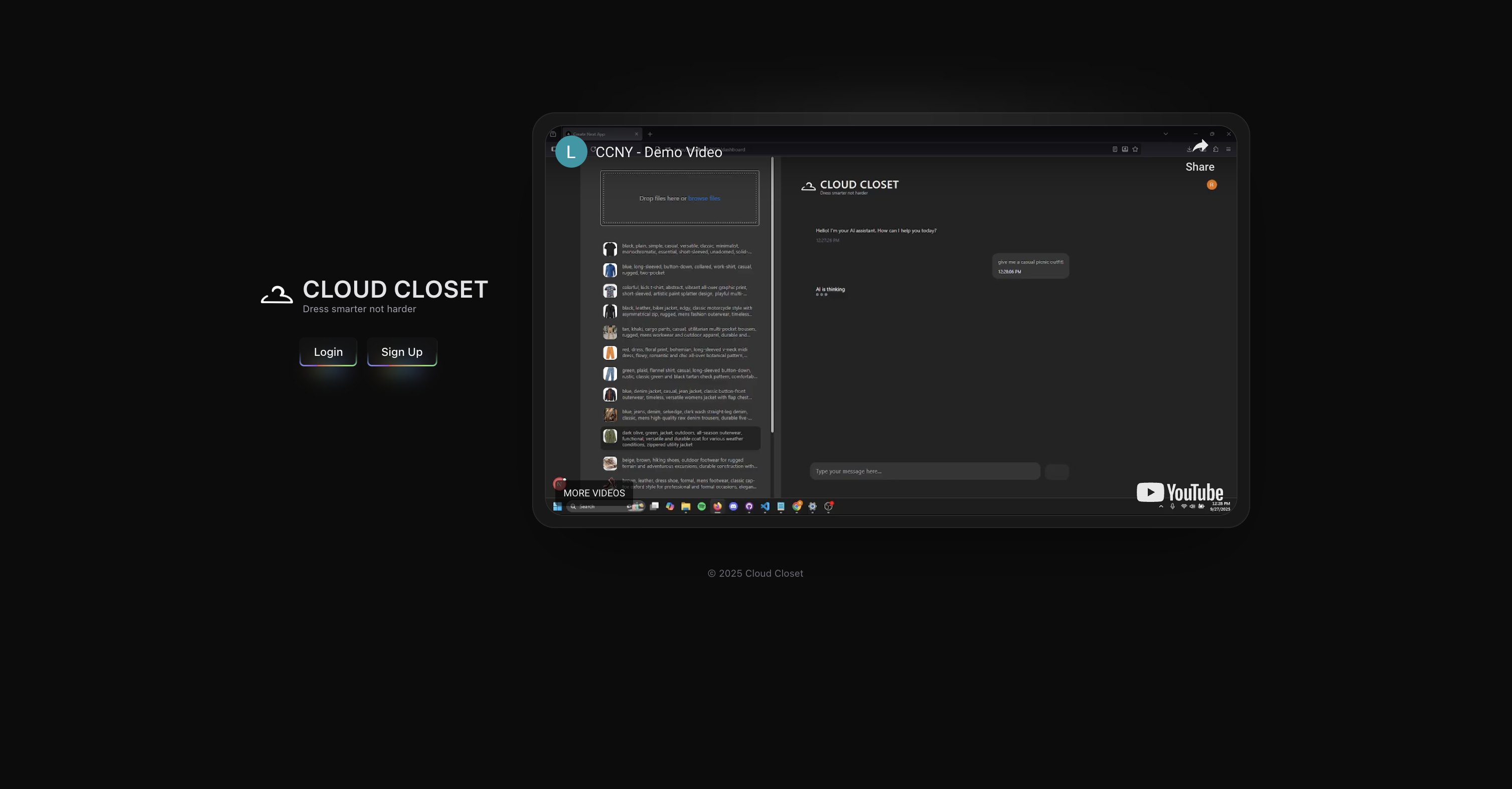Click the closet list vertical scrollbar
The width and height of the screenshot is (1512, 789).
pos(773,294)
